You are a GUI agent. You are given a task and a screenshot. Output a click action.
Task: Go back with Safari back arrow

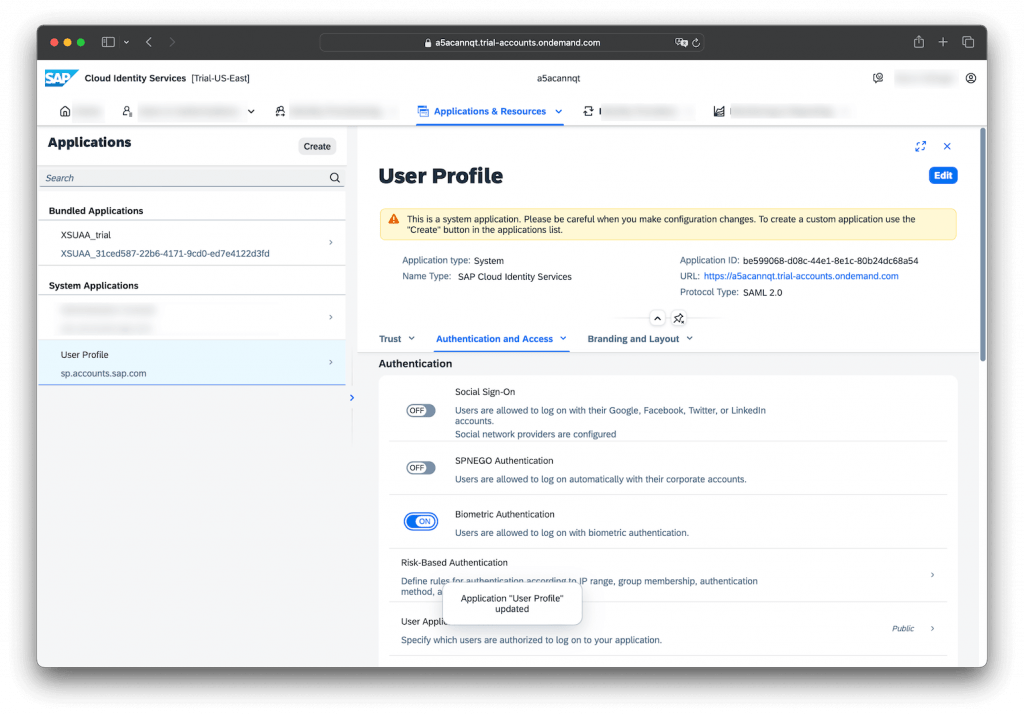149,42
